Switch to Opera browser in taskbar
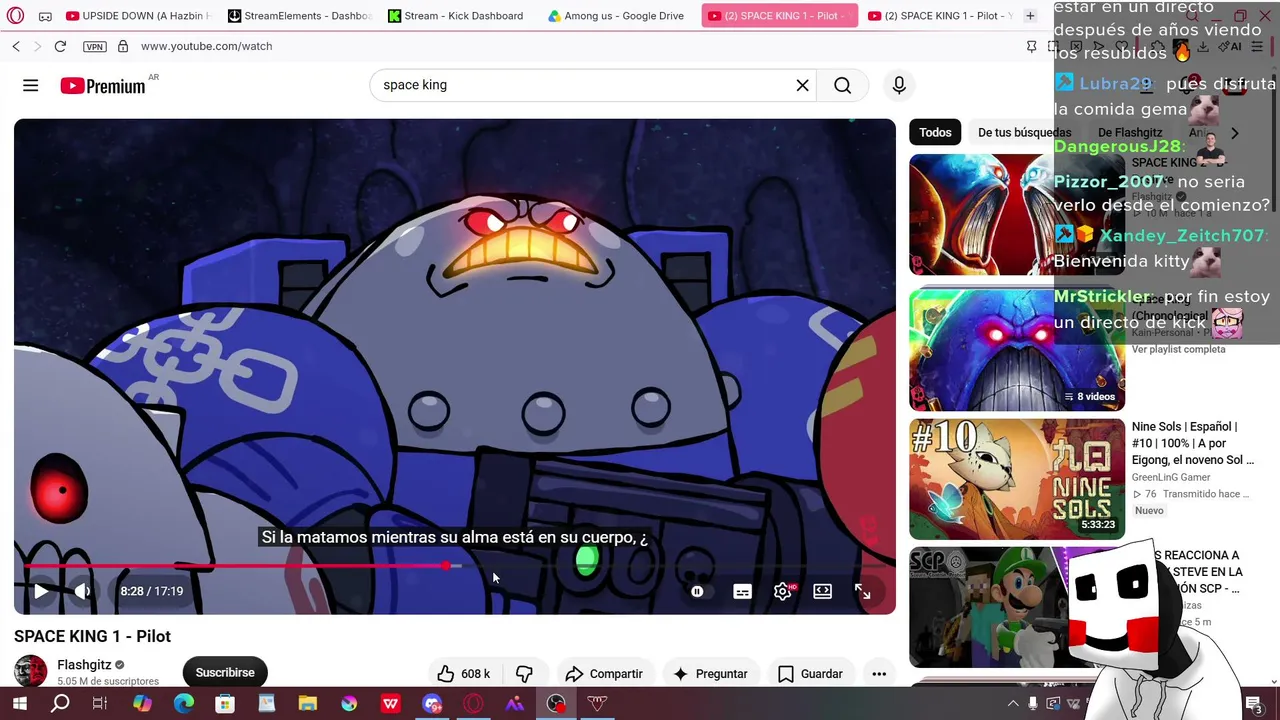1280x720 pixels. point(473,704)
